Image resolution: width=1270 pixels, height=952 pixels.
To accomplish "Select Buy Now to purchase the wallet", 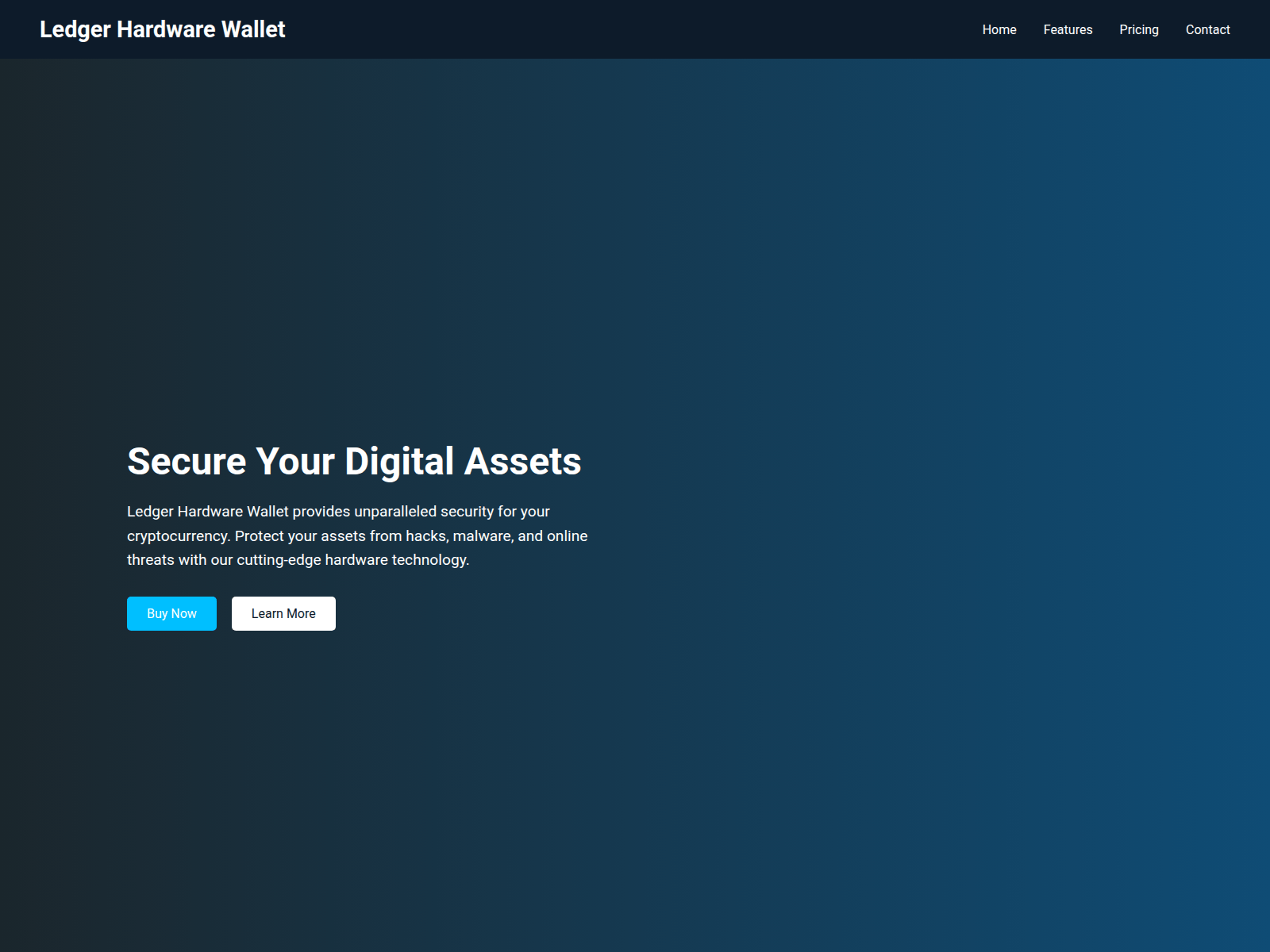I will click(171, 613).
